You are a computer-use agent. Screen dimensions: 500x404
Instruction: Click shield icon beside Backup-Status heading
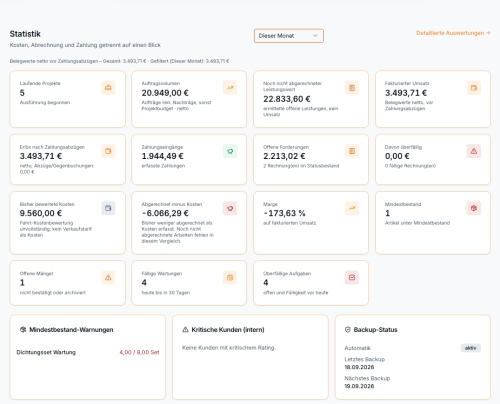click(348, 330)
